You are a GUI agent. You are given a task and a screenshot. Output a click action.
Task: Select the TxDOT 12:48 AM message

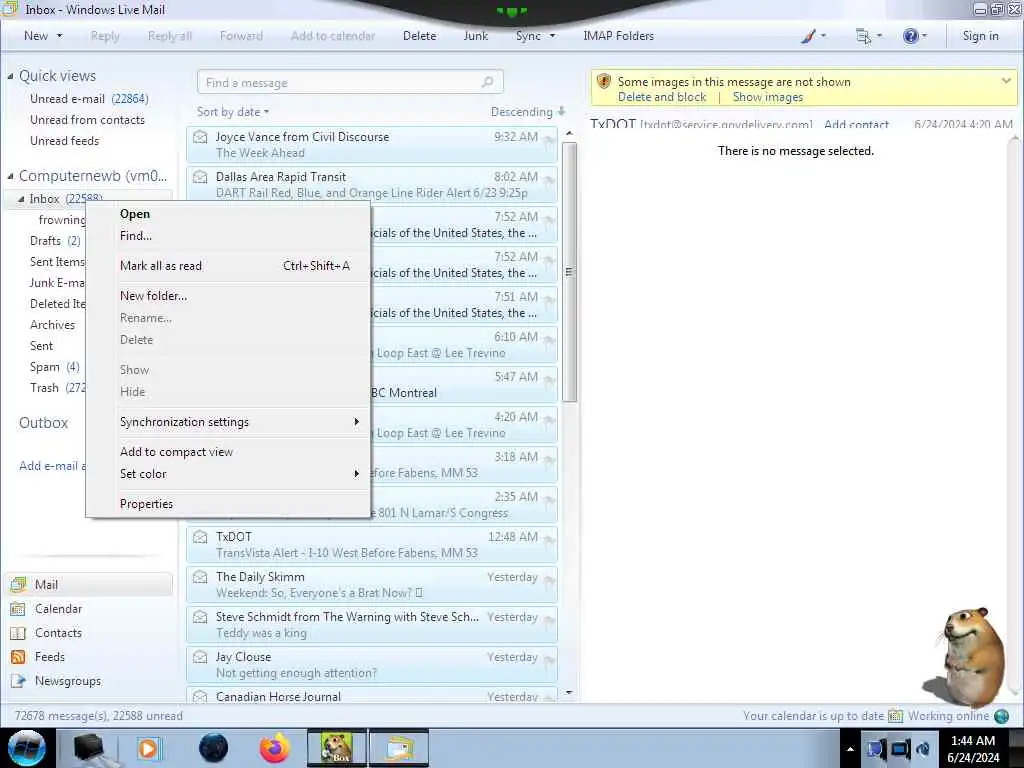point(372,545)
